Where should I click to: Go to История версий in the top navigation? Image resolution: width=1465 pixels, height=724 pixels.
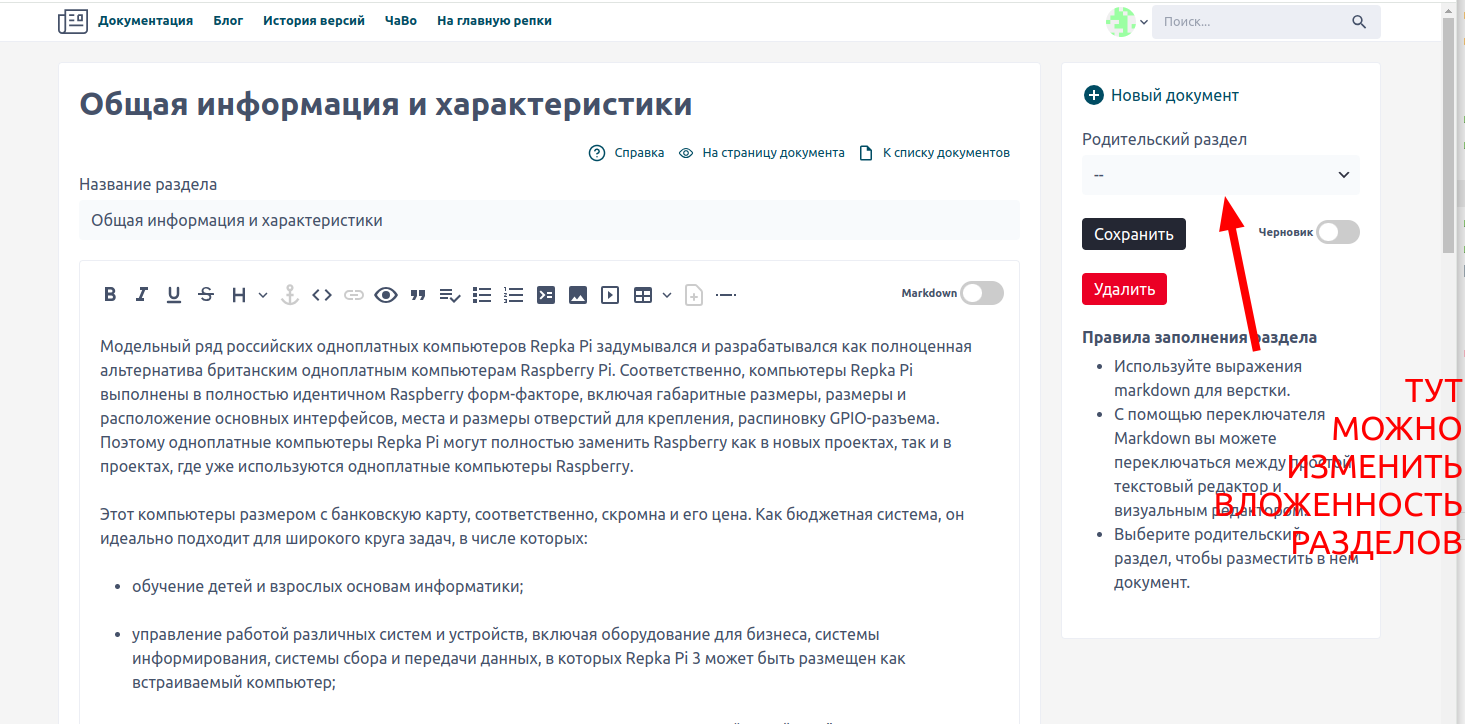click(314, 21)
